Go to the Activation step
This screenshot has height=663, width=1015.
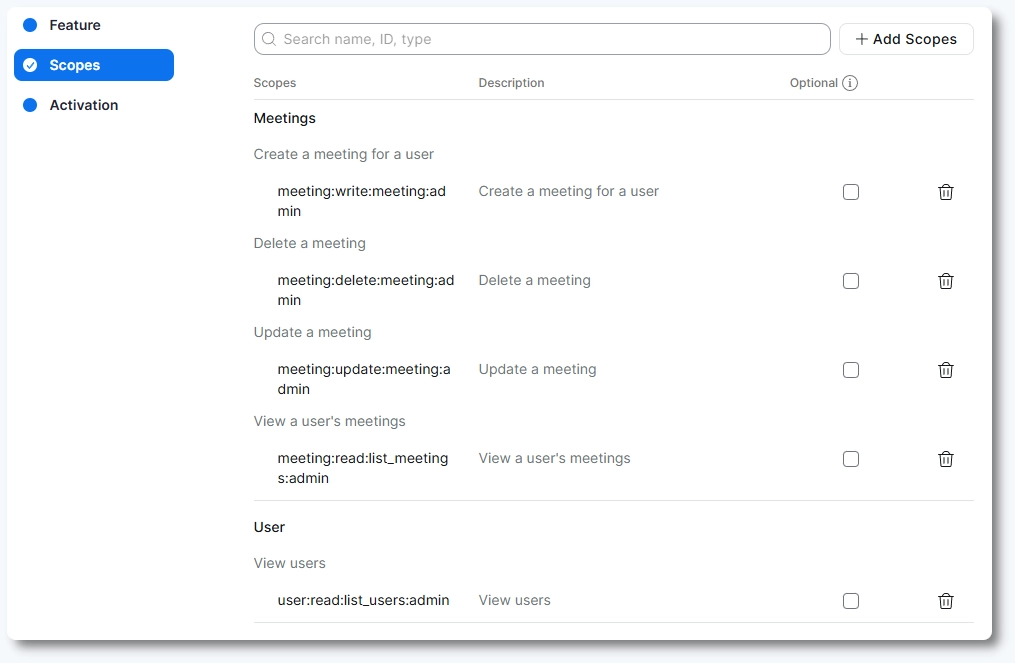[83, 105]
